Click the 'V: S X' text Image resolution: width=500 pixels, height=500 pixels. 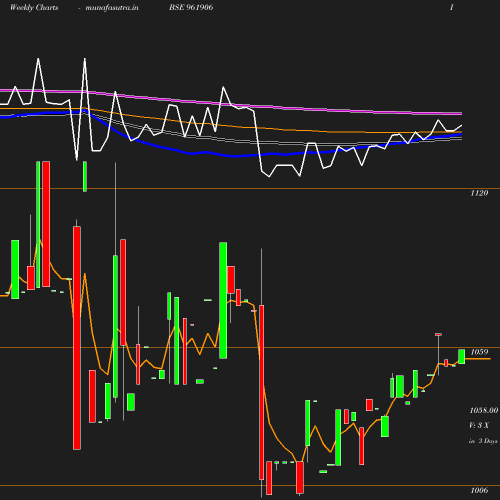[479, 425]
